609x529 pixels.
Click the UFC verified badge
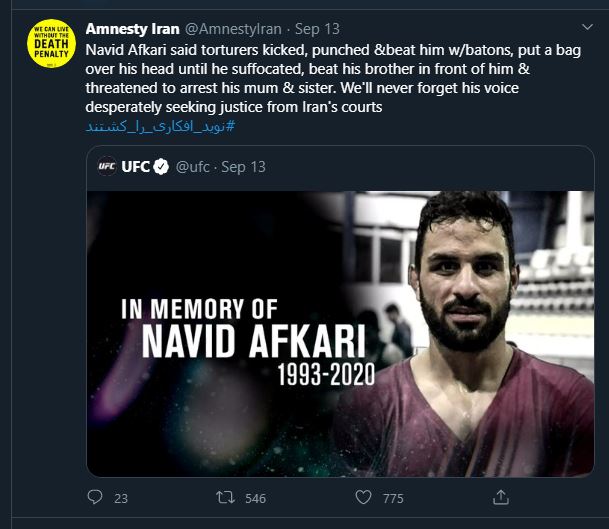click(x=159, y=166)
